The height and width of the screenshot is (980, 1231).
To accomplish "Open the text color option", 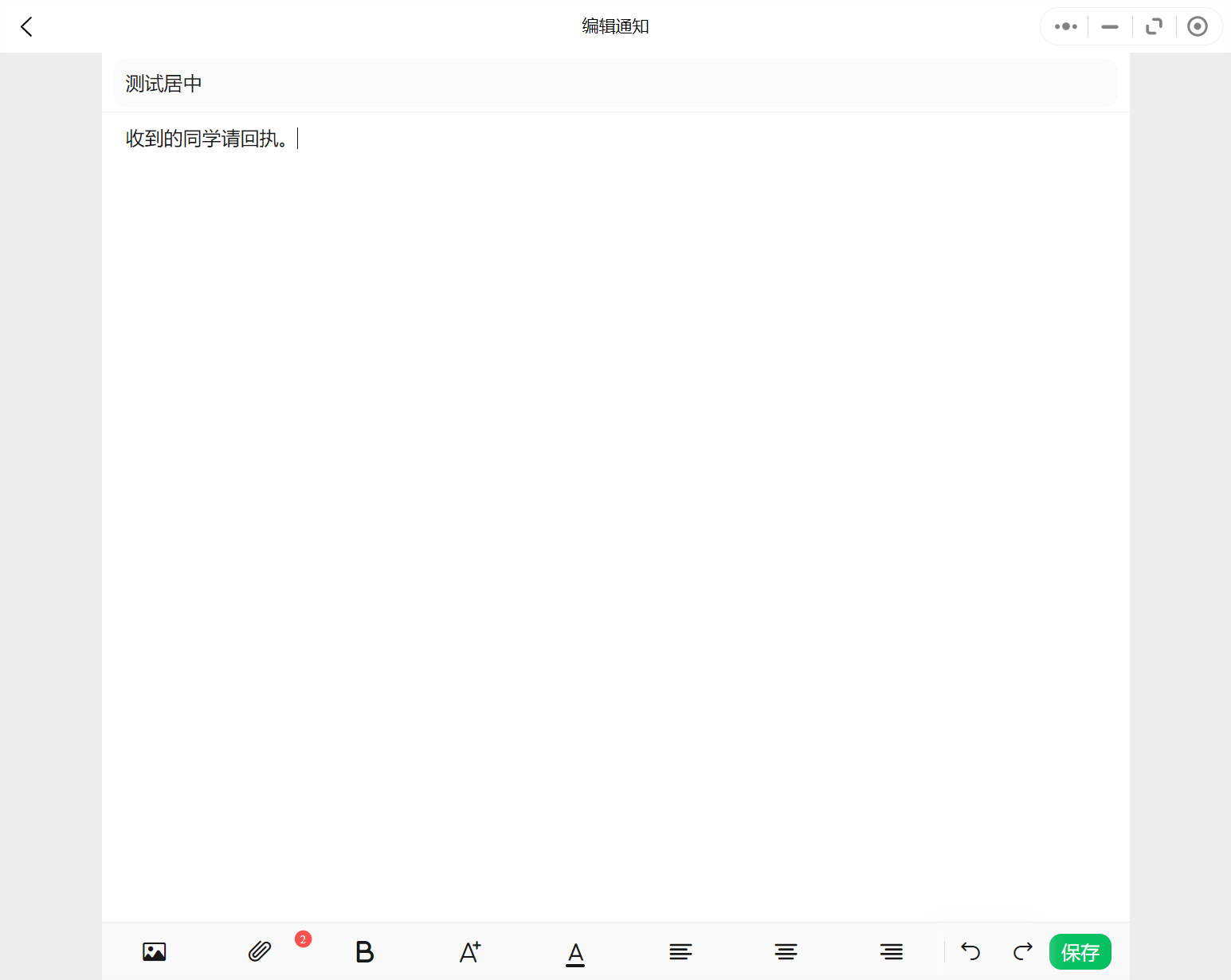I will click(x=575, y=953).
